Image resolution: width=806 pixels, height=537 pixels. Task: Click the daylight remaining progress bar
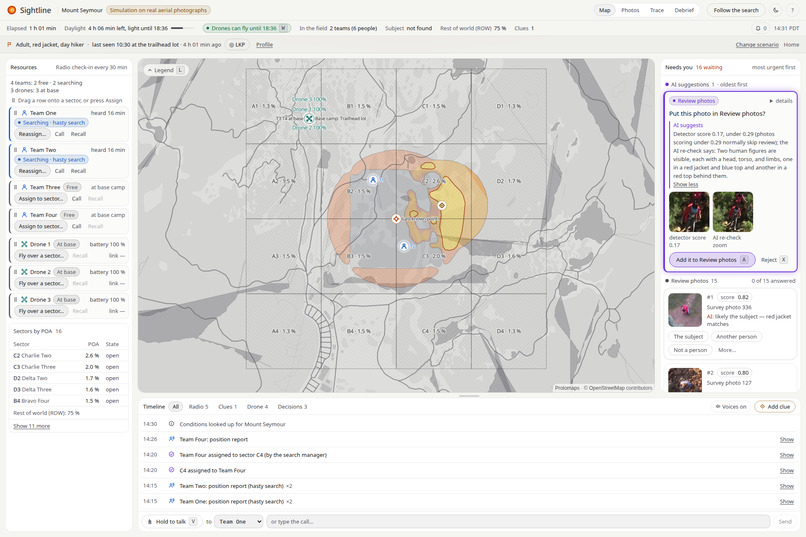[181, 28]
